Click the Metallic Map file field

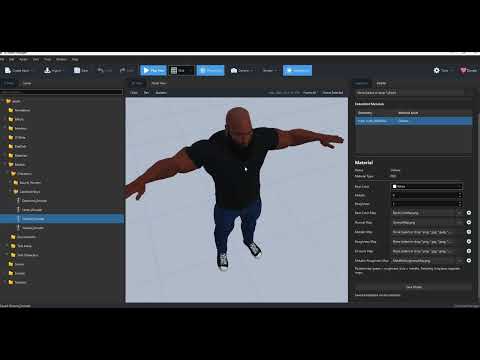click(424, 232)
